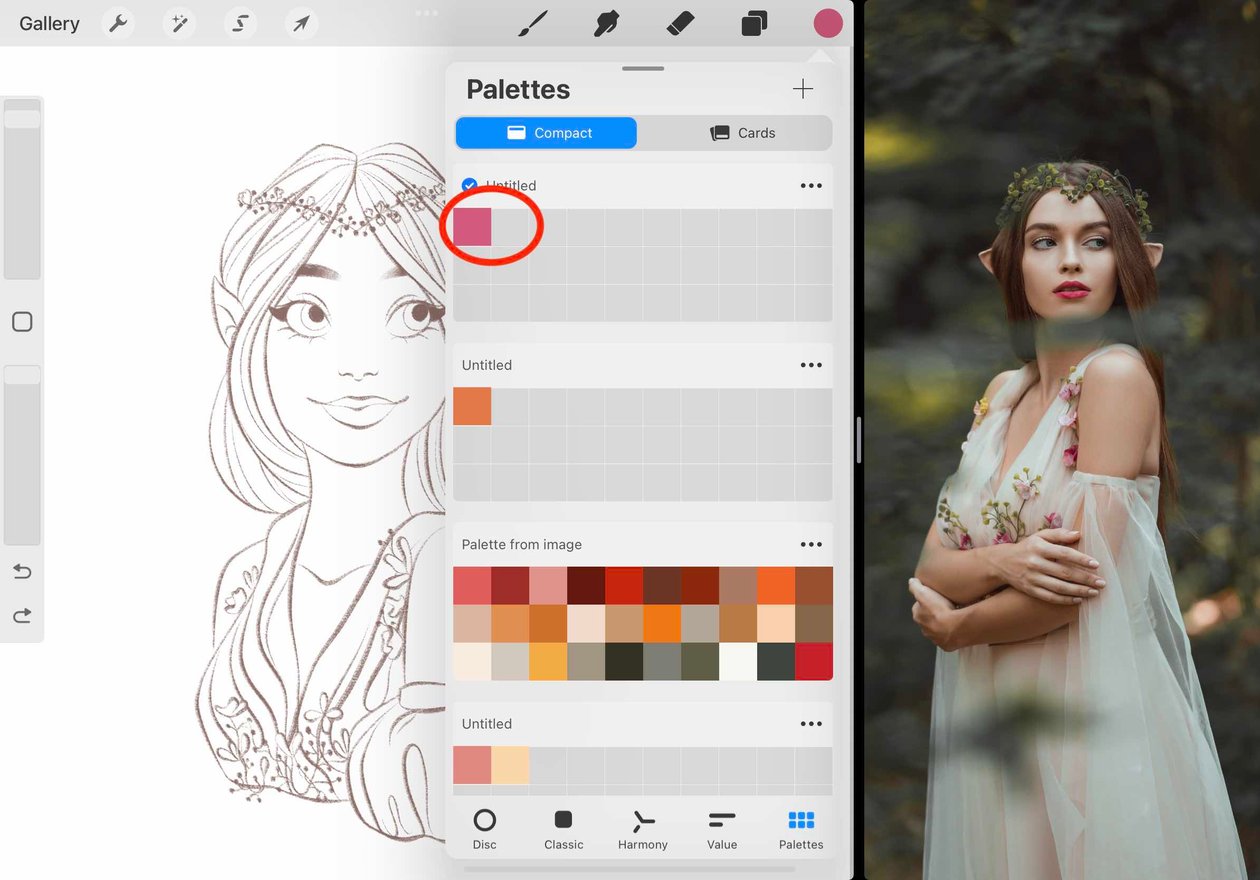This screenshot has height=880, width=1260.
Task: Tap the Undo arrow in the sidebar
Action: pos(22,572)
